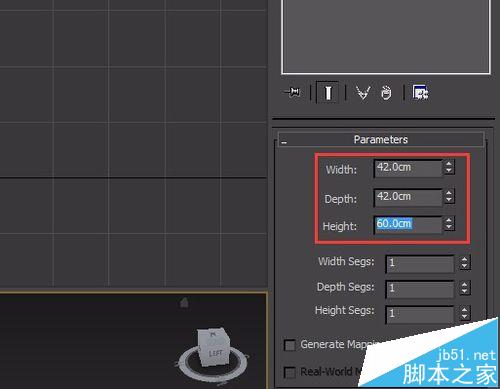Increase Width Segs spinner up arrow
500x389 pixels.
(465, 259)
